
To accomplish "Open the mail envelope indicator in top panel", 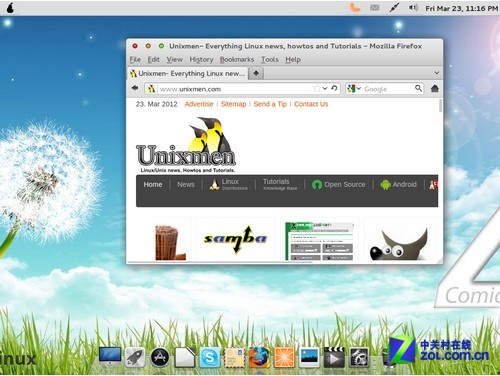I will pyautogui.click(x=375, y=8).
